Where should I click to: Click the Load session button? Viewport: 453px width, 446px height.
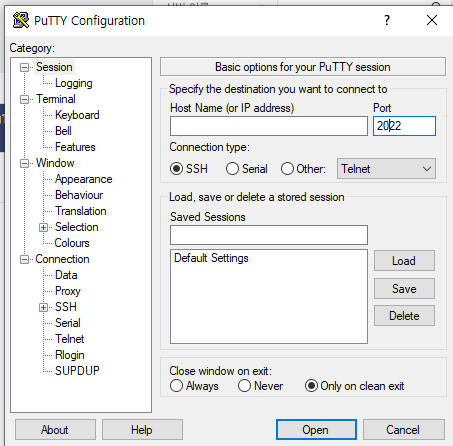pos(404,261)
